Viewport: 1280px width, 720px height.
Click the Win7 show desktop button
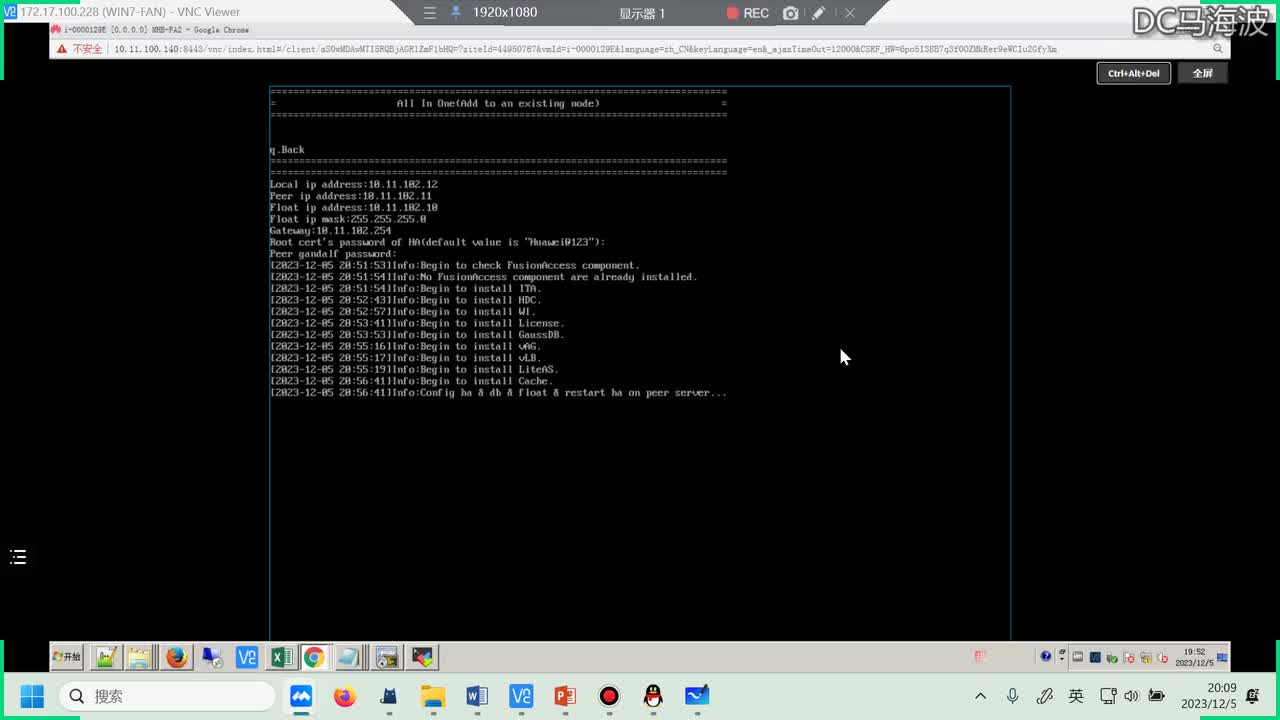(1224, 657)
